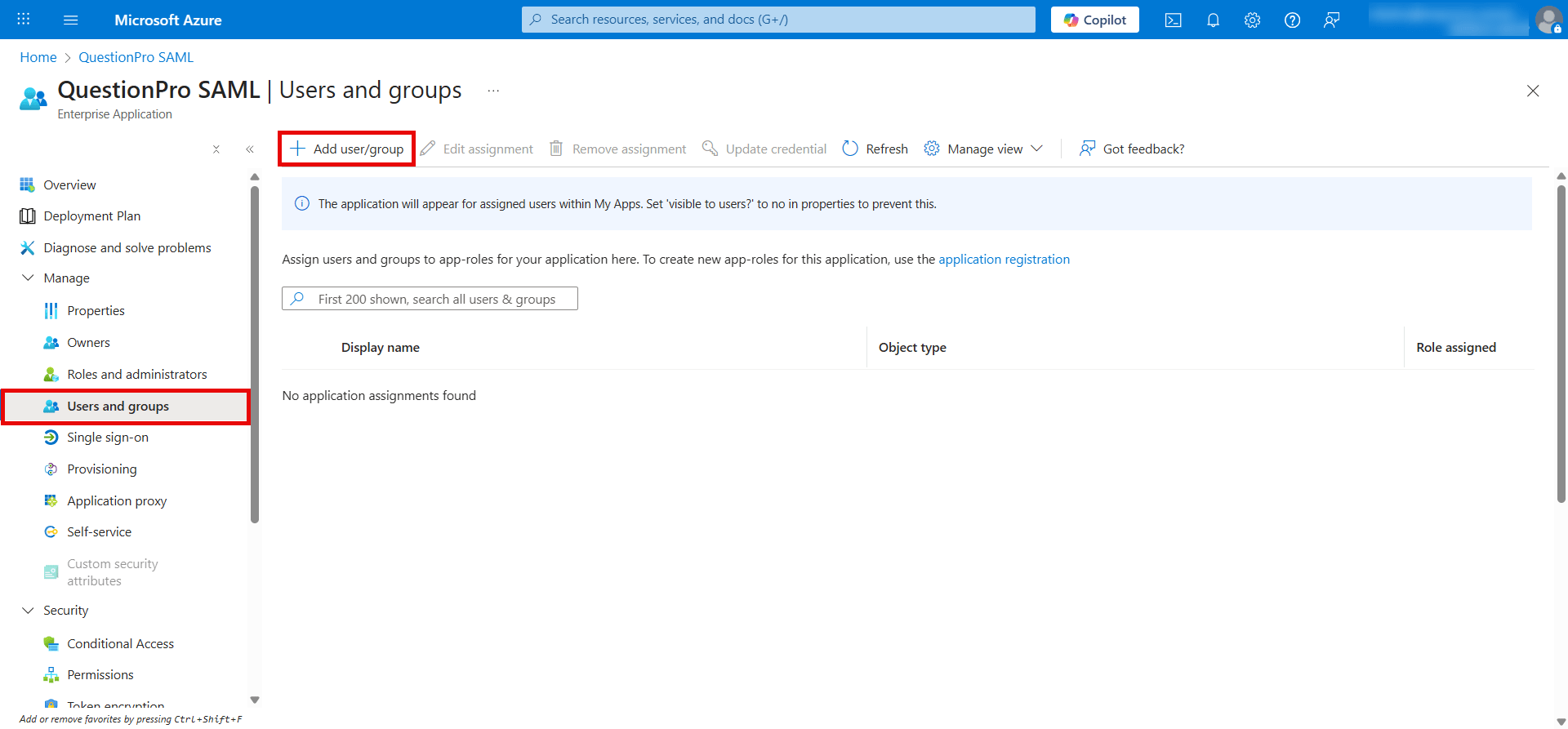Click the Manage view gear icon
Image resolution: width=1568 pixels, height=729 pixels.
point(932,149)
